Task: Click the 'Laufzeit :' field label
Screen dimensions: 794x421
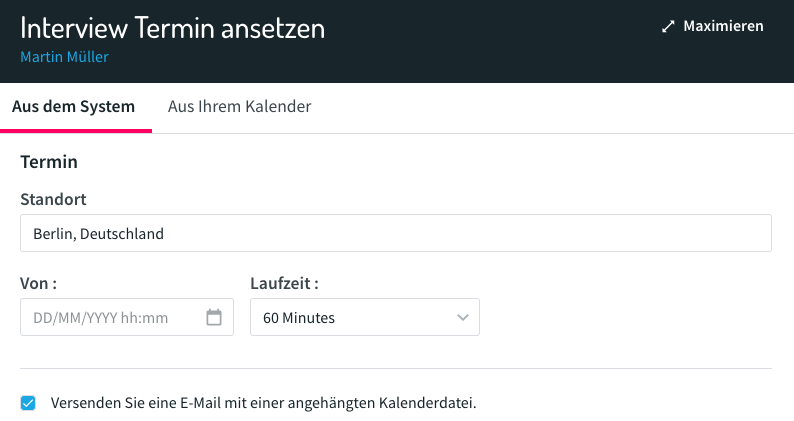Action: coord(284,283)
